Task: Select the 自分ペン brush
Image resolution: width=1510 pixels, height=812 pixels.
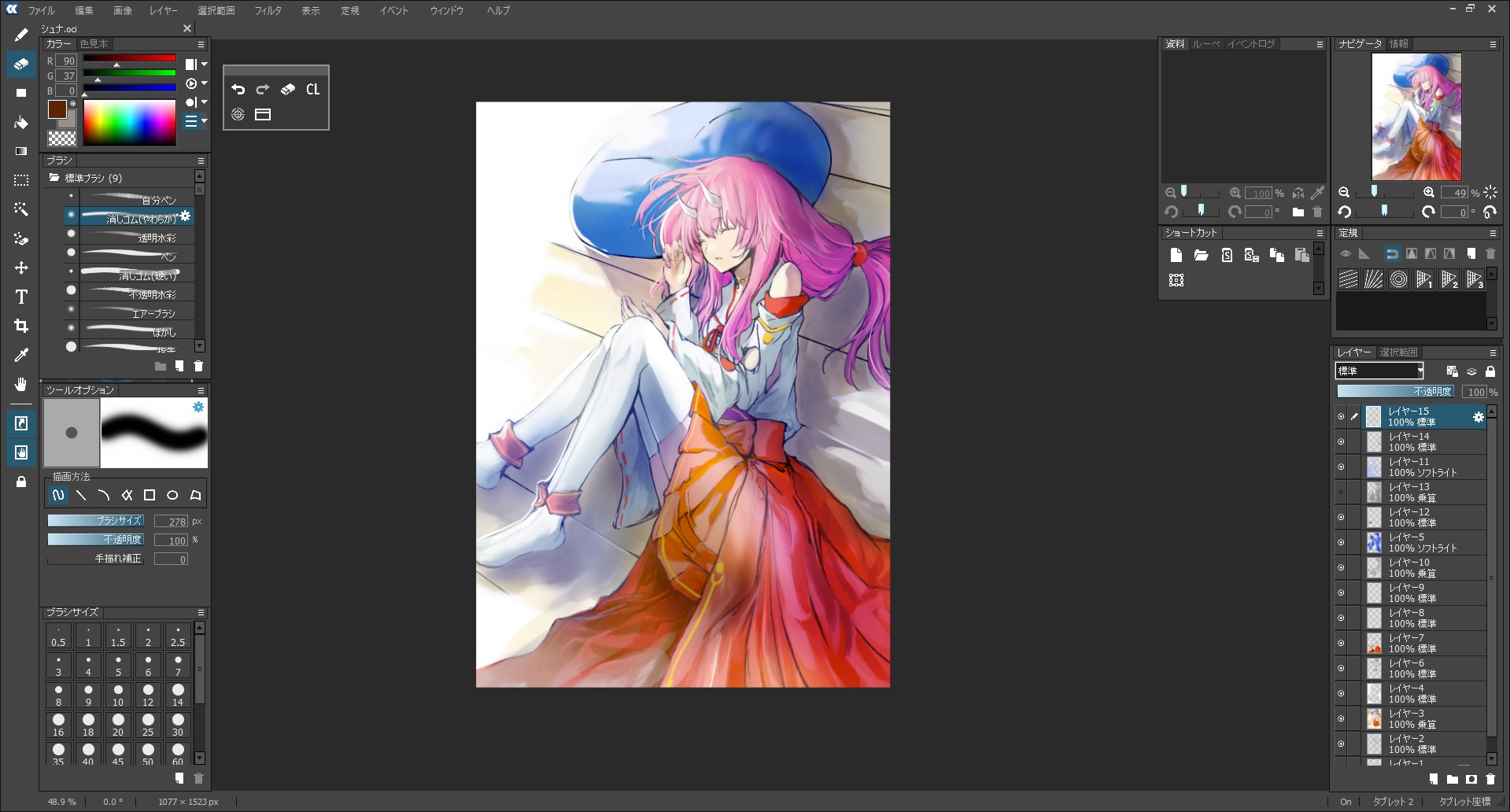Action: point(130,197)
